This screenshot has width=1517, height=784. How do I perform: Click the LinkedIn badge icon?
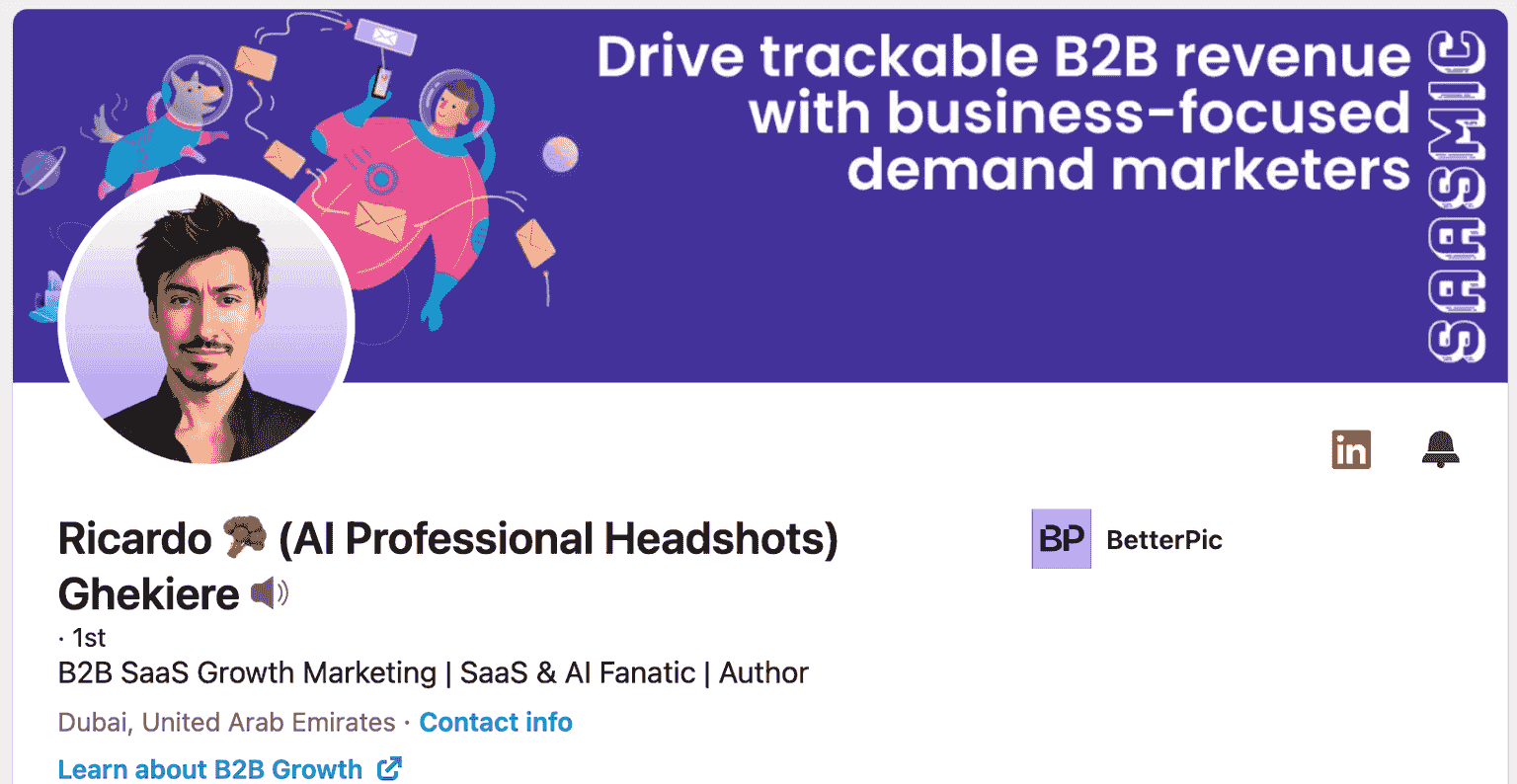click(x=1351, y=449)
